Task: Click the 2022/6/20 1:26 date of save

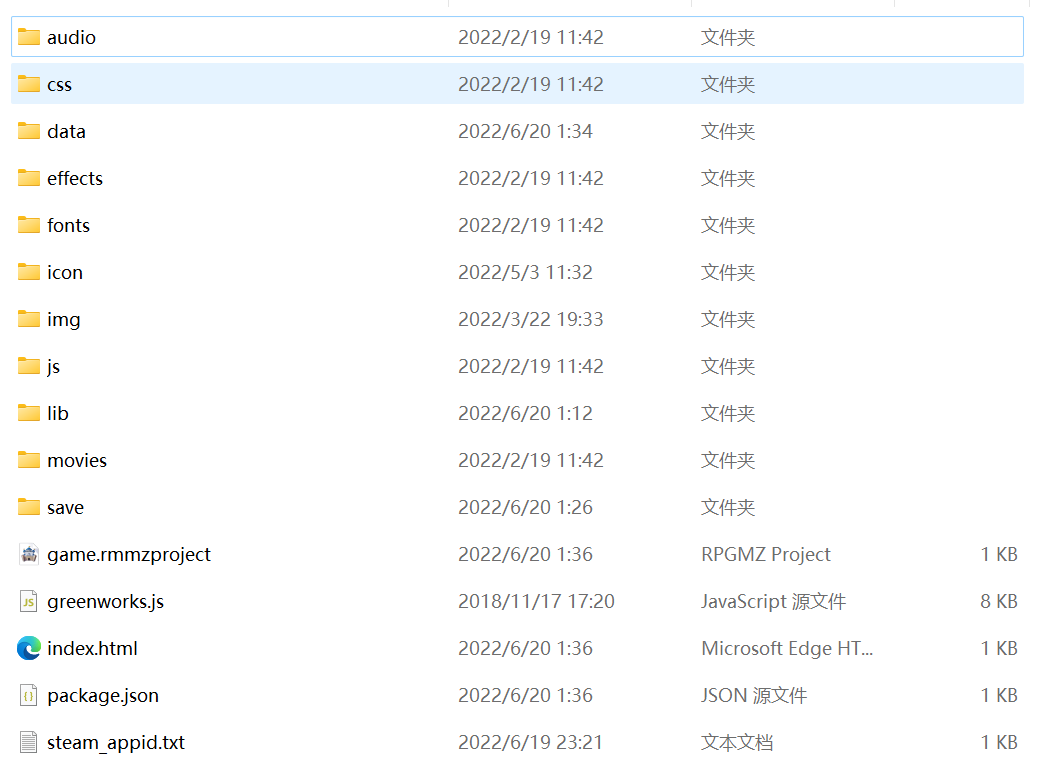Action: (x=525, y=508)
